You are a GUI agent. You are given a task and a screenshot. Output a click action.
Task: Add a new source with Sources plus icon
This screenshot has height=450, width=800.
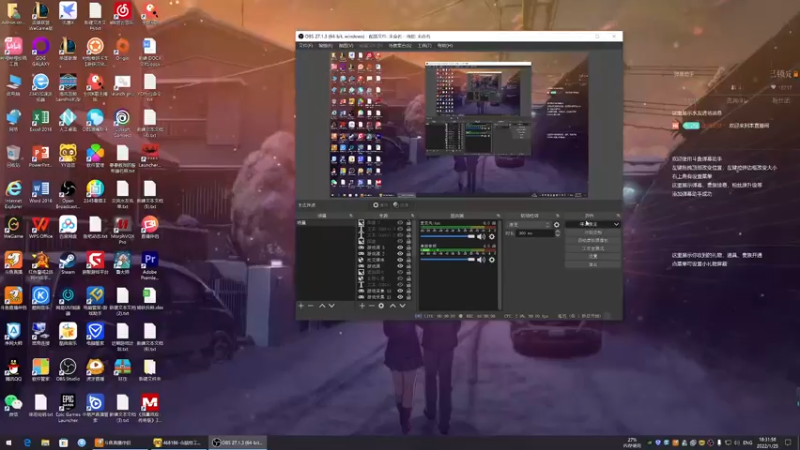tap(362, 306)
